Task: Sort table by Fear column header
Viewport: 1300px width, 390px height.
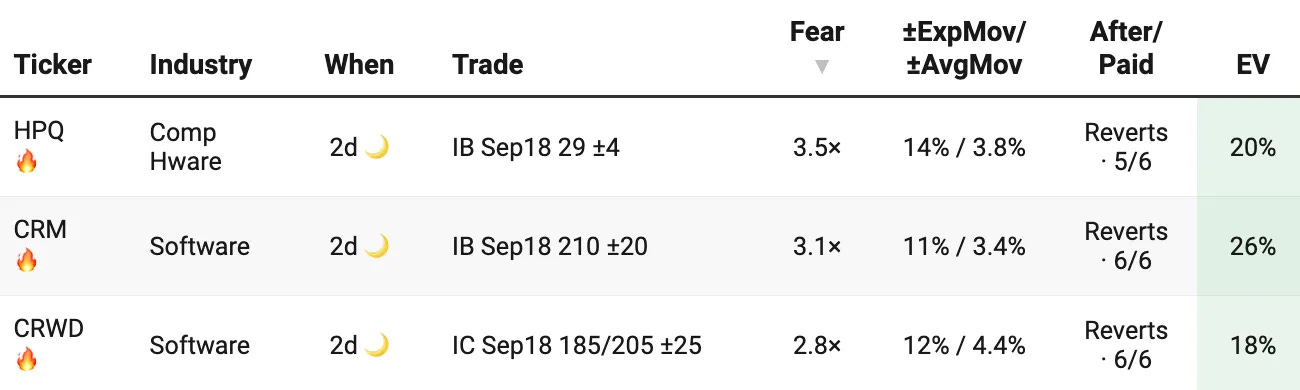Action: [817, 32]
